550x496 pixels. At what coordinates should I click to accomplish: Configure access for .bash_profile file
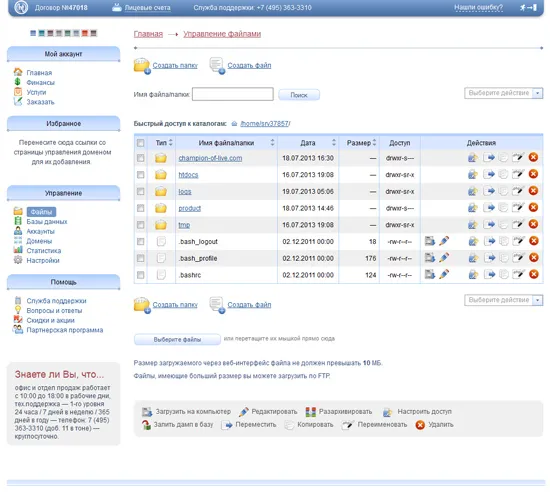coord(473,258)
